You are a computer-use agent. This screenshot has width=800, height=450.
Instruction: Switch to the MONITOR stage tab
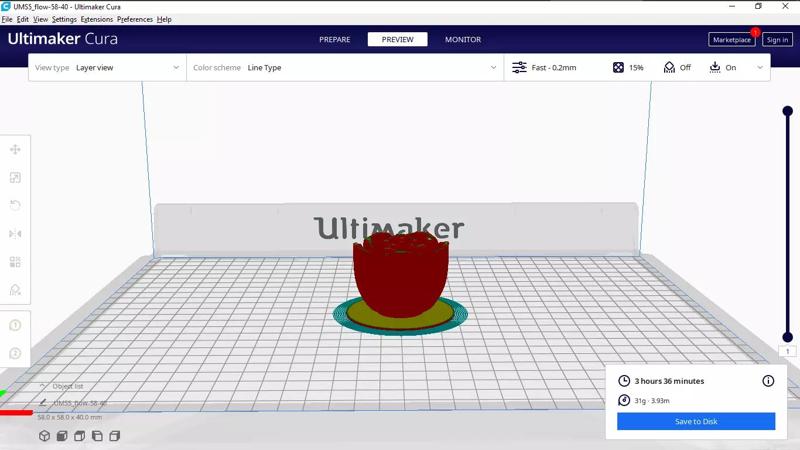coord(463,39)
